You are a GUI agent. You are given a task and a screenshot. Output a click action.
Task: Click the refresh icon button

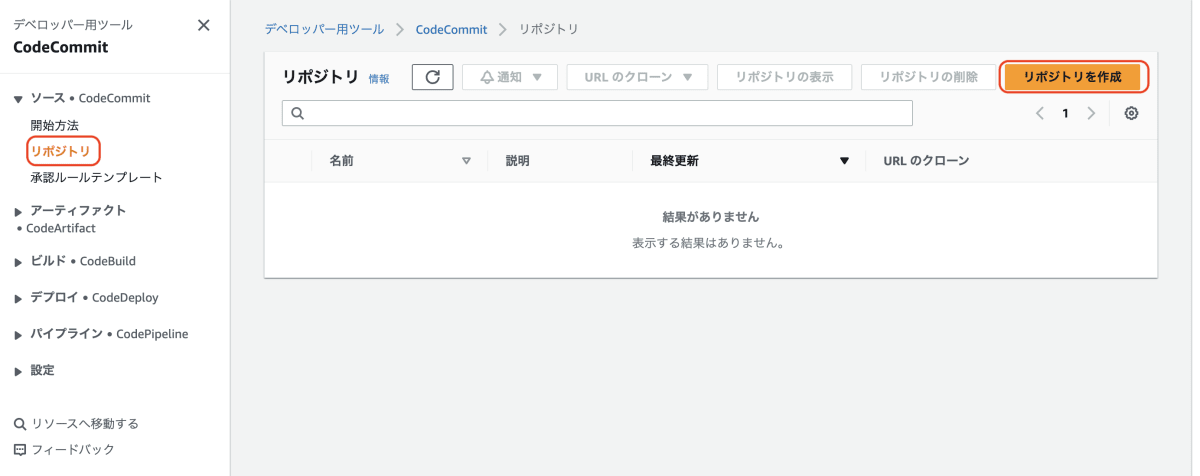point(433,77)
